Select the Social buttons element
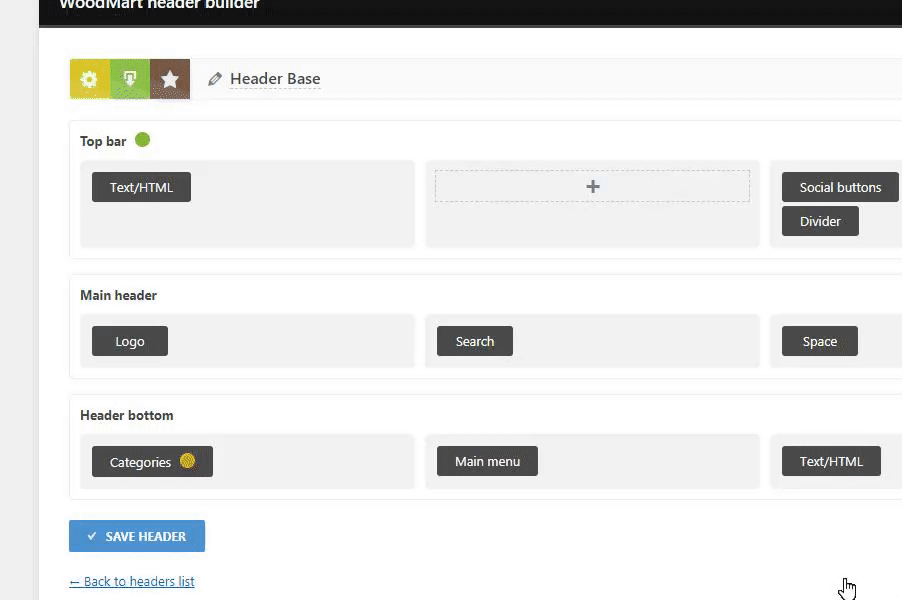 point(840,187)
